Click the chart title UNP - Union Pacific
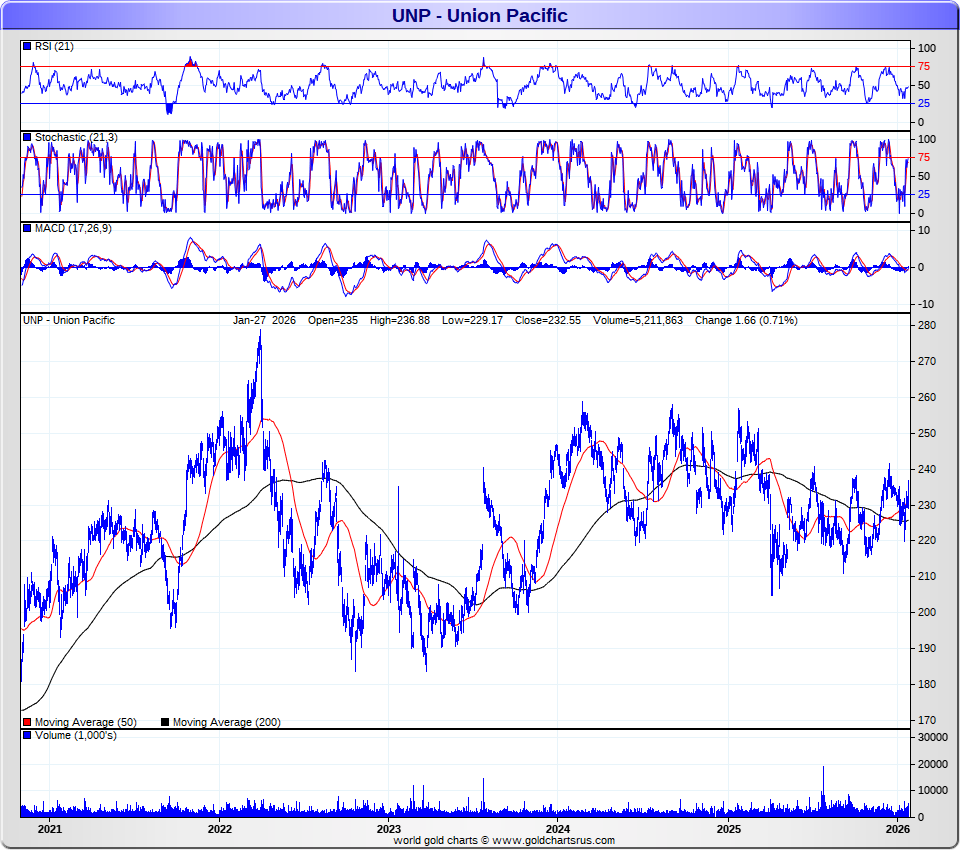The image size is (960, 850). 479,15
